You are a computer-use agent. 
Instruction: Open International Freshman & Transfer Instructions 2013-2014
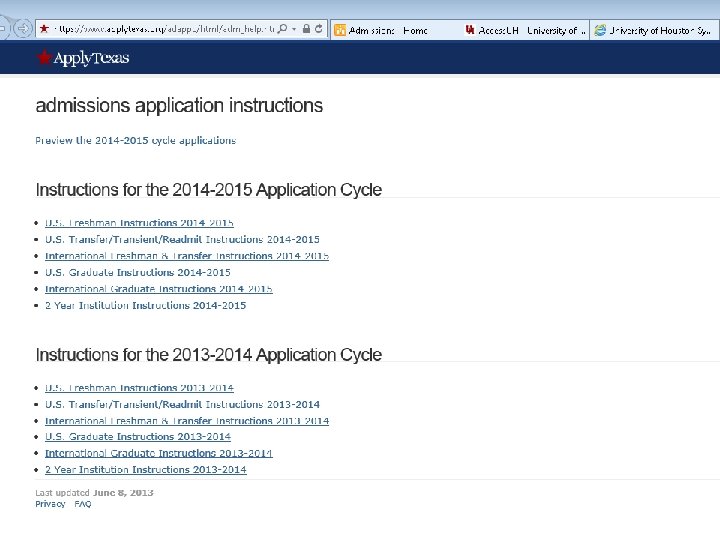tap(187, 421)
